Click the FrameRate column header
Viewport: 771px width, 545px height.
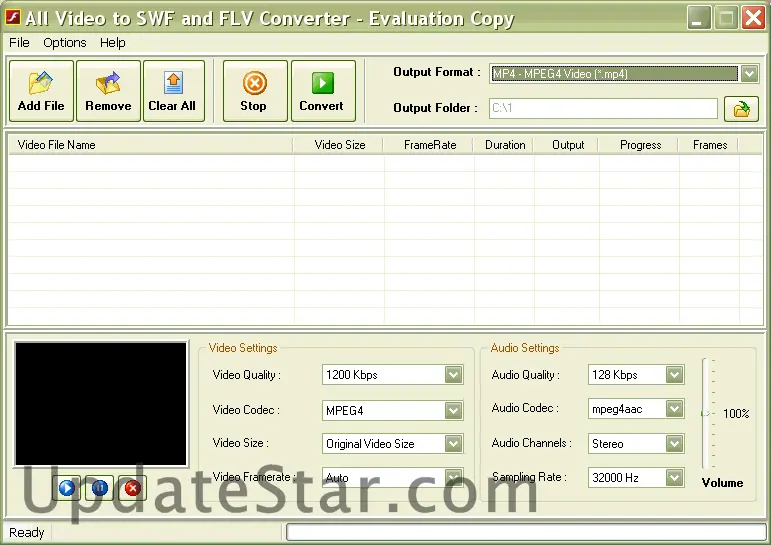click(x=428, y=145)
